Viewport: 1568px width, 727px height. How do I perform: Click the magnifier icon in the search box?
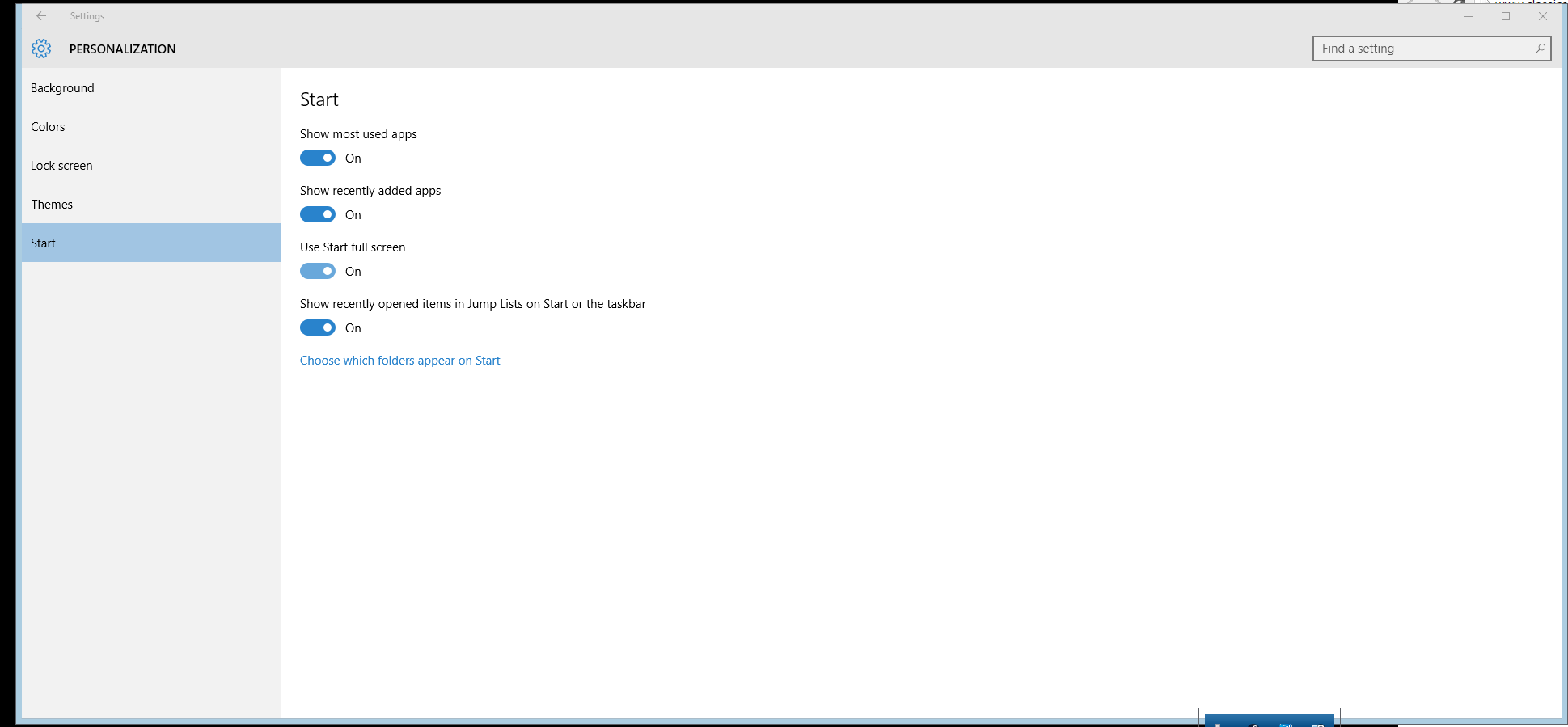pyautogui.click(x=1540, y=49)
